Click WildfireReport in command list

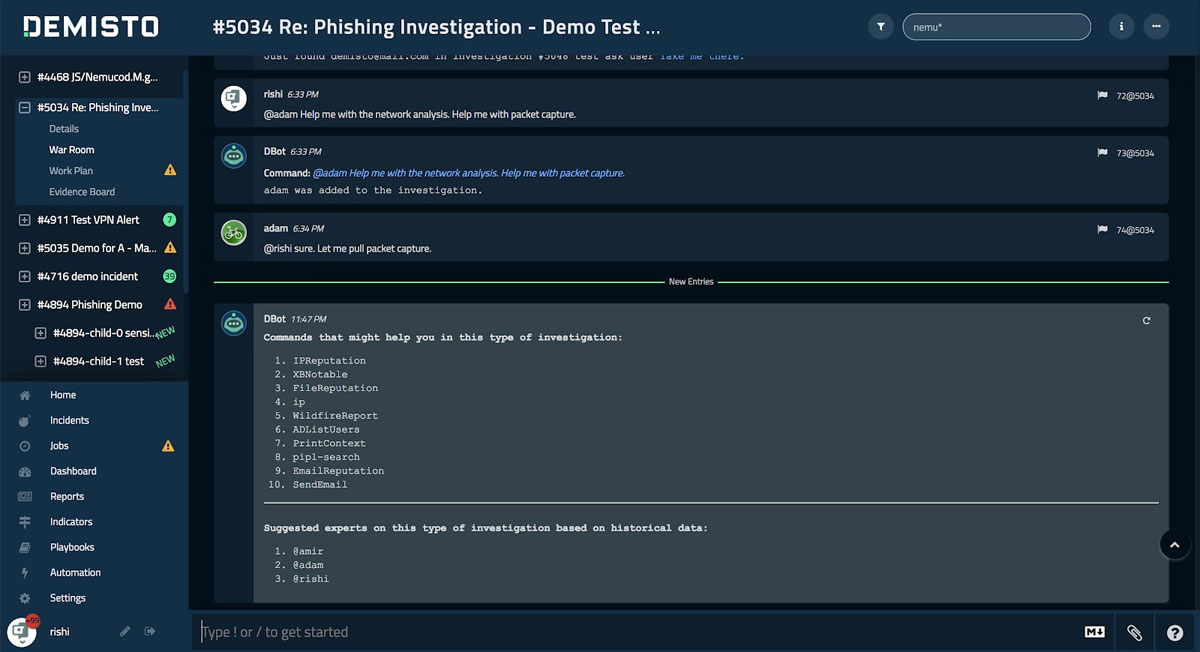tap(335, 416)
